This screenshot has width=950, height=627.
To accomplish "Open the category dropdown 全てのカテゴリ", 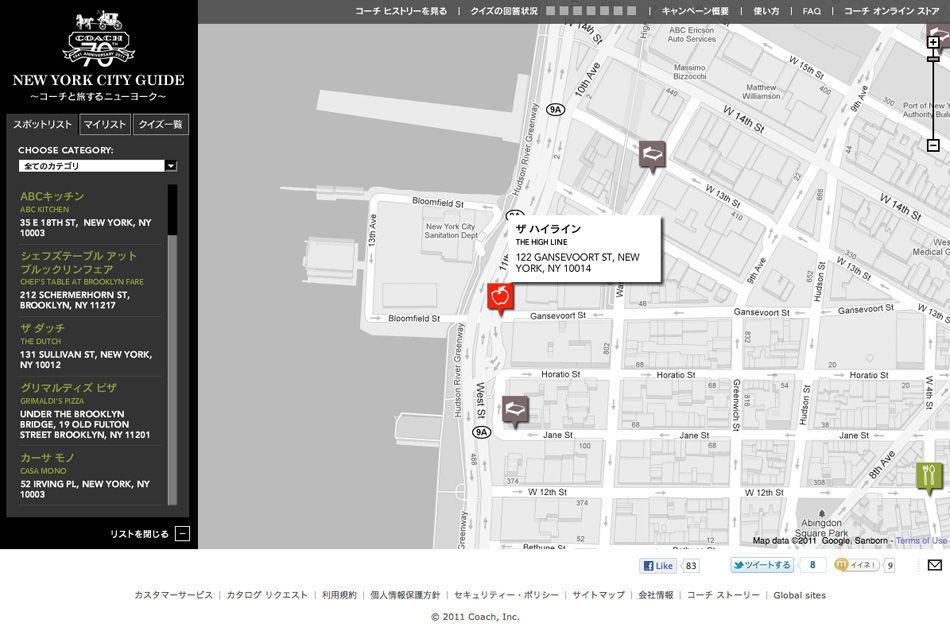I will click(x=98, y=166).
